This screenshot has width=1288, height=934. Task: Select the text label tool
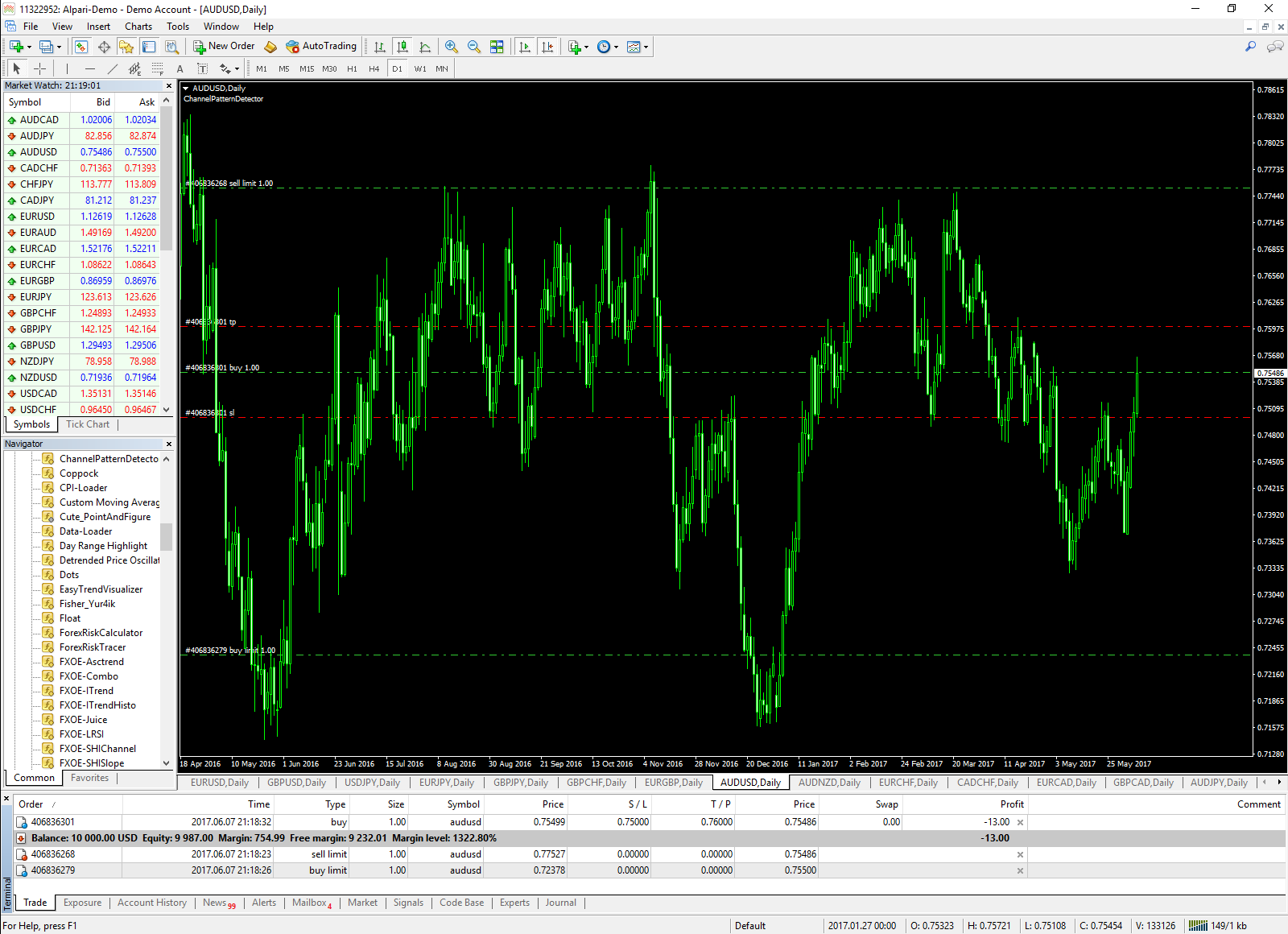203,68
